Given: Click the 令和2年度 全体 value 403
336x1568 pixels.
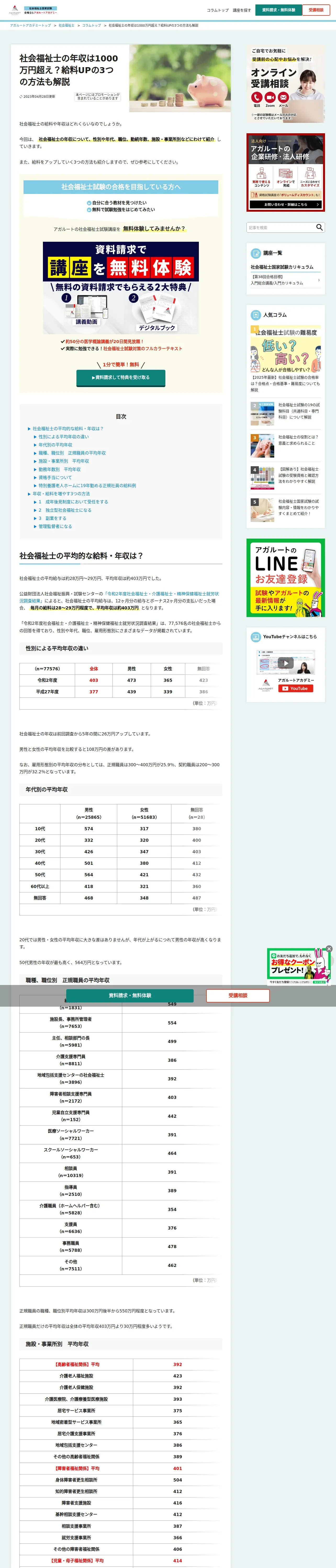Looking at the screenshot, I should (93, 681).
